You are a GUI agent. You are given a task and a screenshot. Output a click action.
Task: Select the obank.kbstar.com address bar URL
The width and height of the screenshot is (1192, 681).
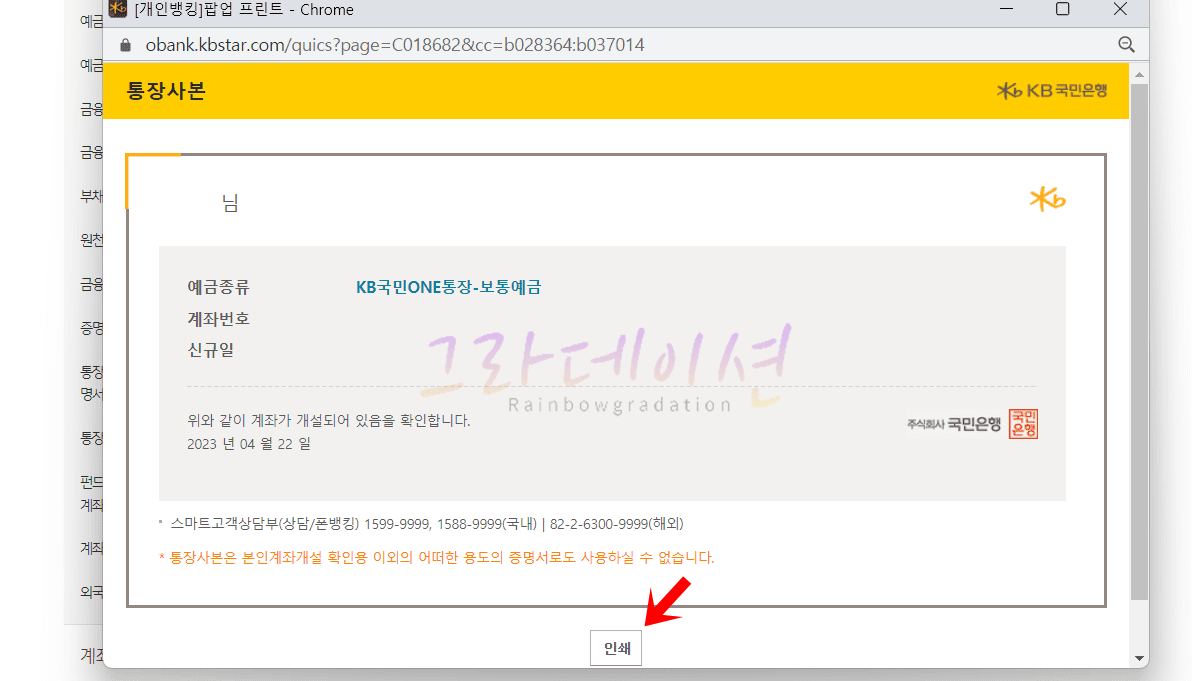pyautogui.click(x=395, y=45)
